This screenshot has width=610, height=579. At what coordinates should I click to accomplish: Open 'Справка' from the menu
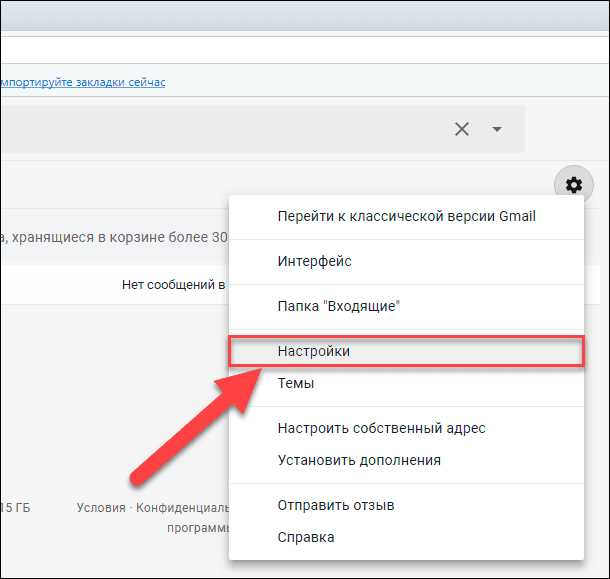pos(407,537)
